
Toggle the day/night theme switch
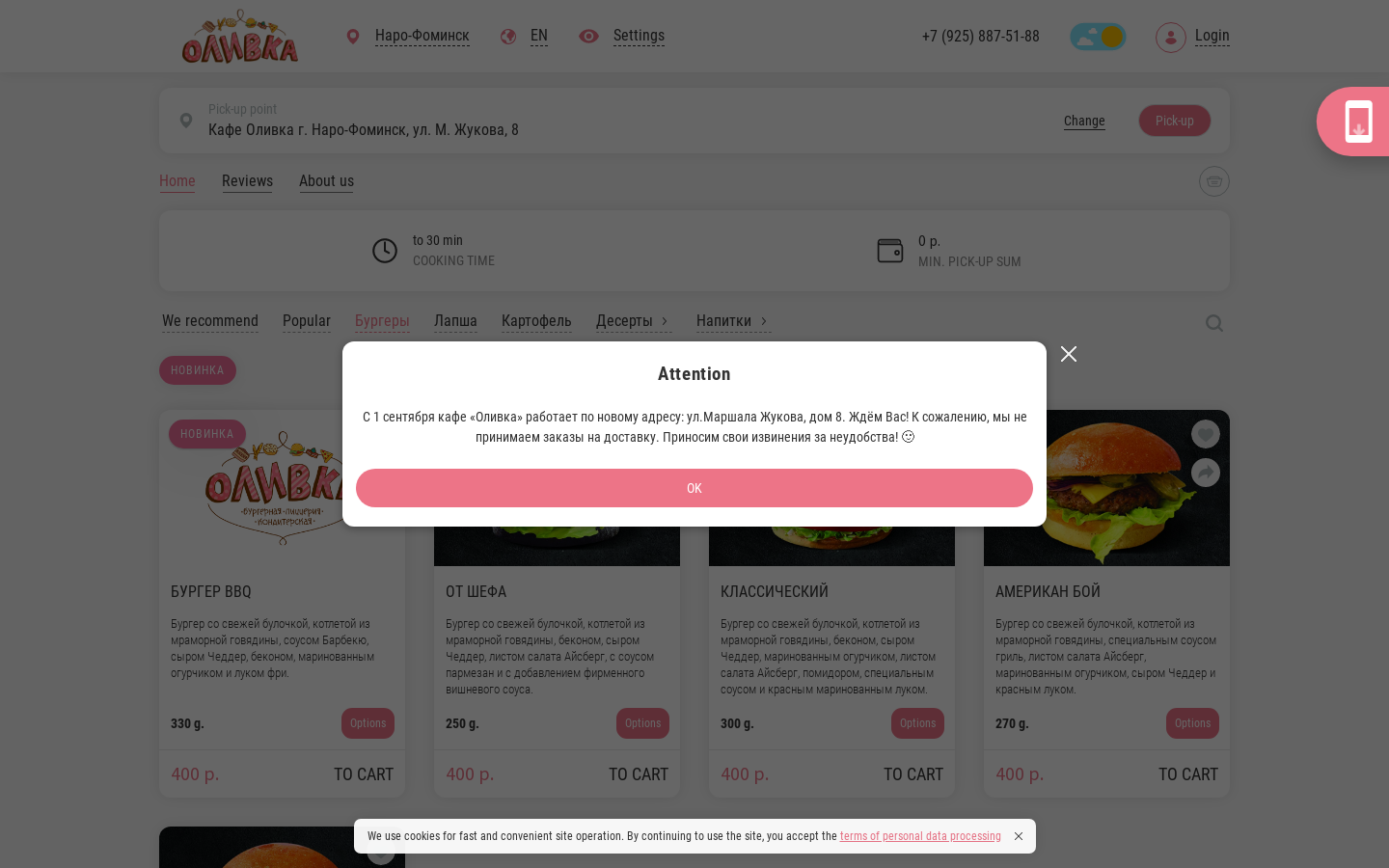[x=1098, y=37]
